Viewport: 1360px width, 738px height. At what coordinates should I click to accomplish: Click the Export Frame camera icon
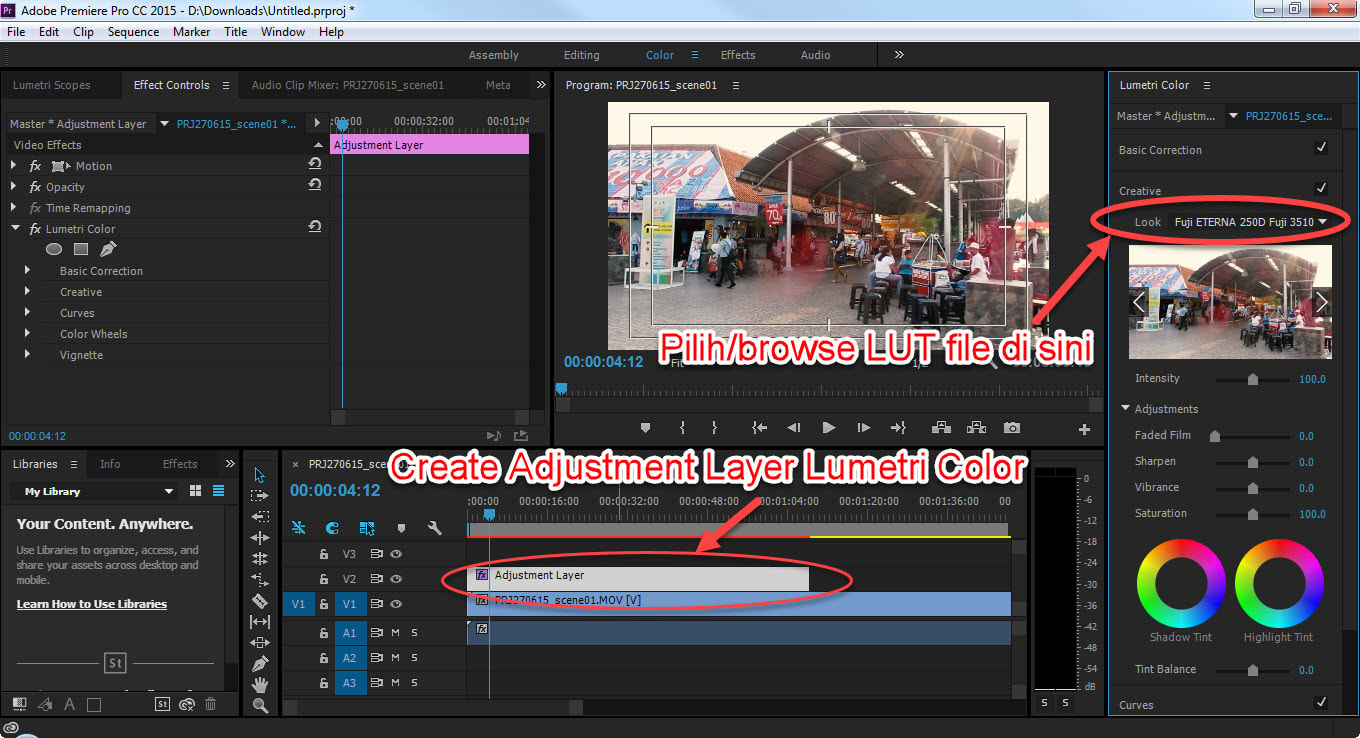click(1012, 428)
